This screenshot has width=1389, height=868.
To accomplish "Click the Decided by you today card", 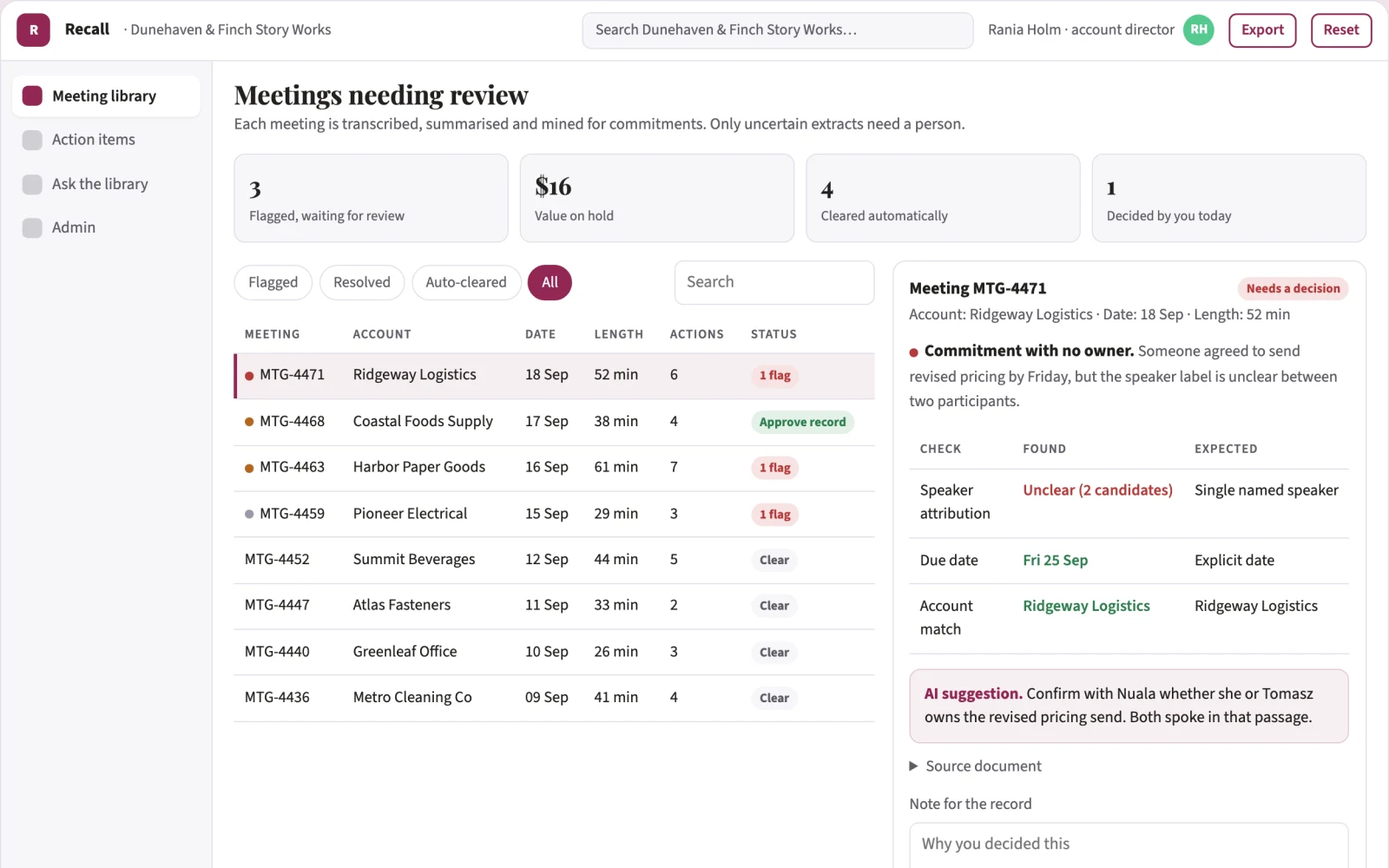I will click(1228, 198).
